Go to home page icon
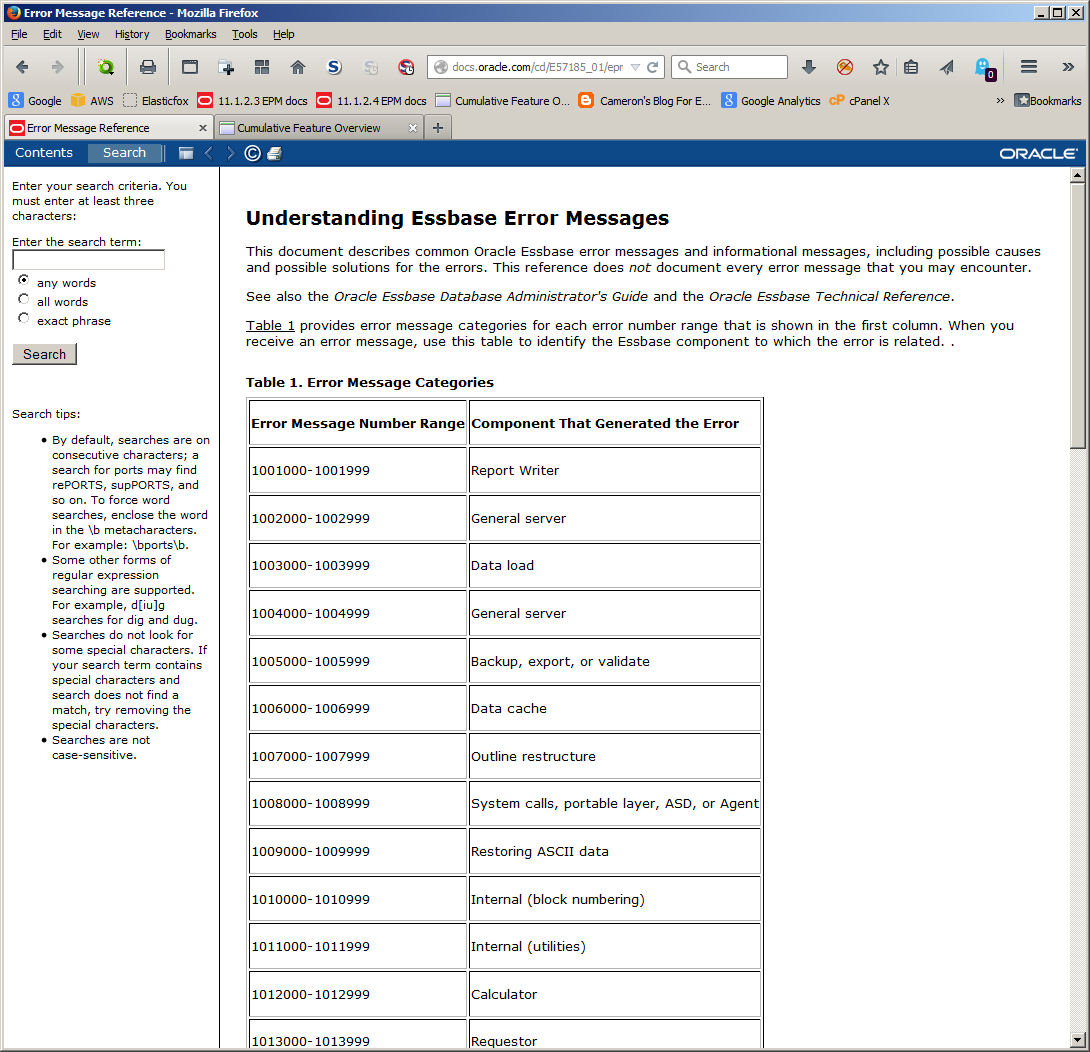Viewport: 1090px width, 1052px height. (298, 67)
